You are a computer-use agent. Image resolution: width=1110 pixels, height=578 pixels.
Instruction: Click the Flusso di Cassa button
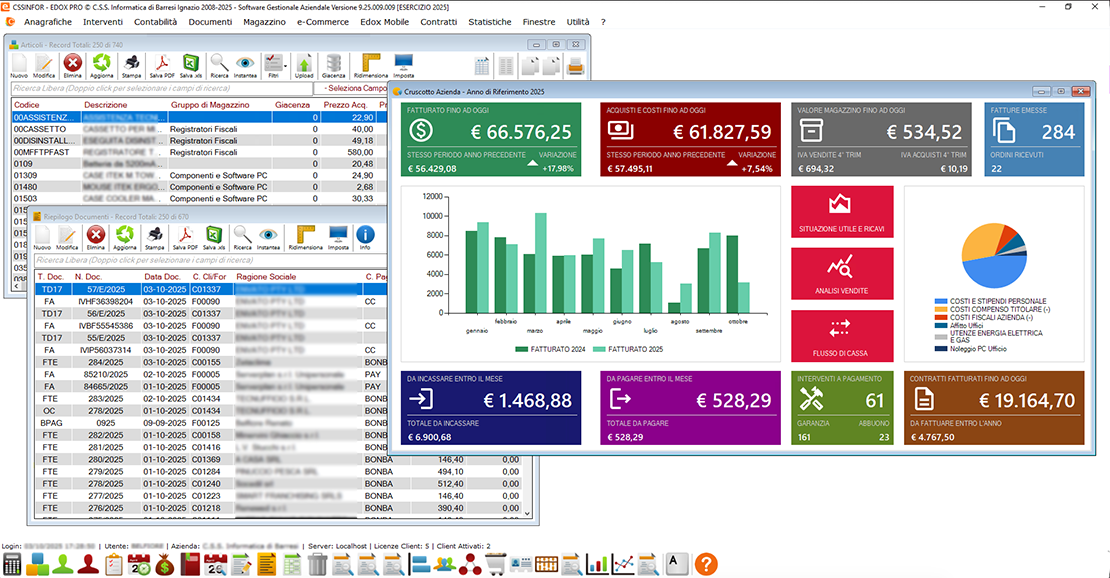[x=840, y=334]
